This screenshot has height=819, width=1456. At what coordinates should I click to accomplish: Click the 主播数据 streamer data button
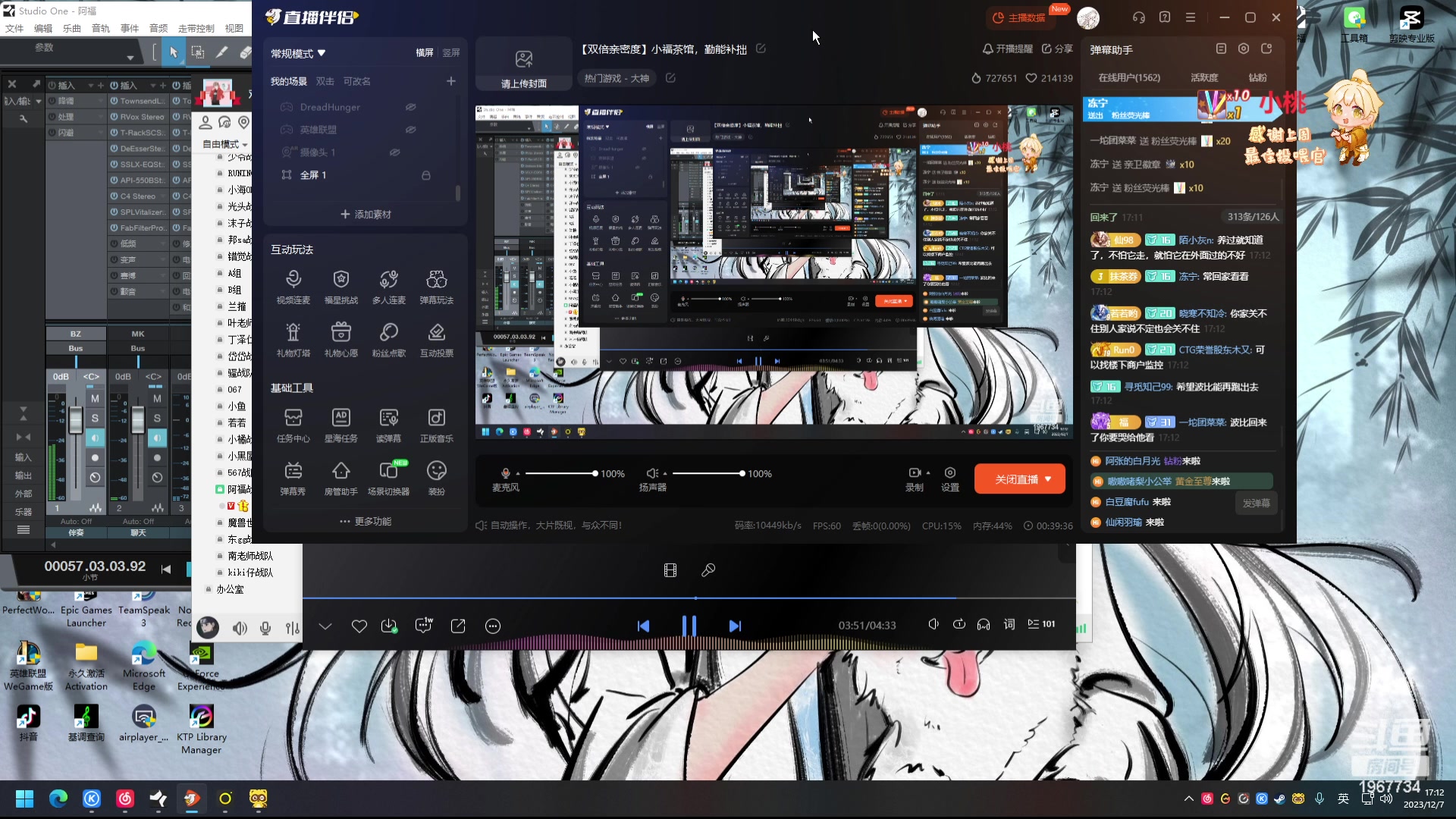coord(1019,17)
